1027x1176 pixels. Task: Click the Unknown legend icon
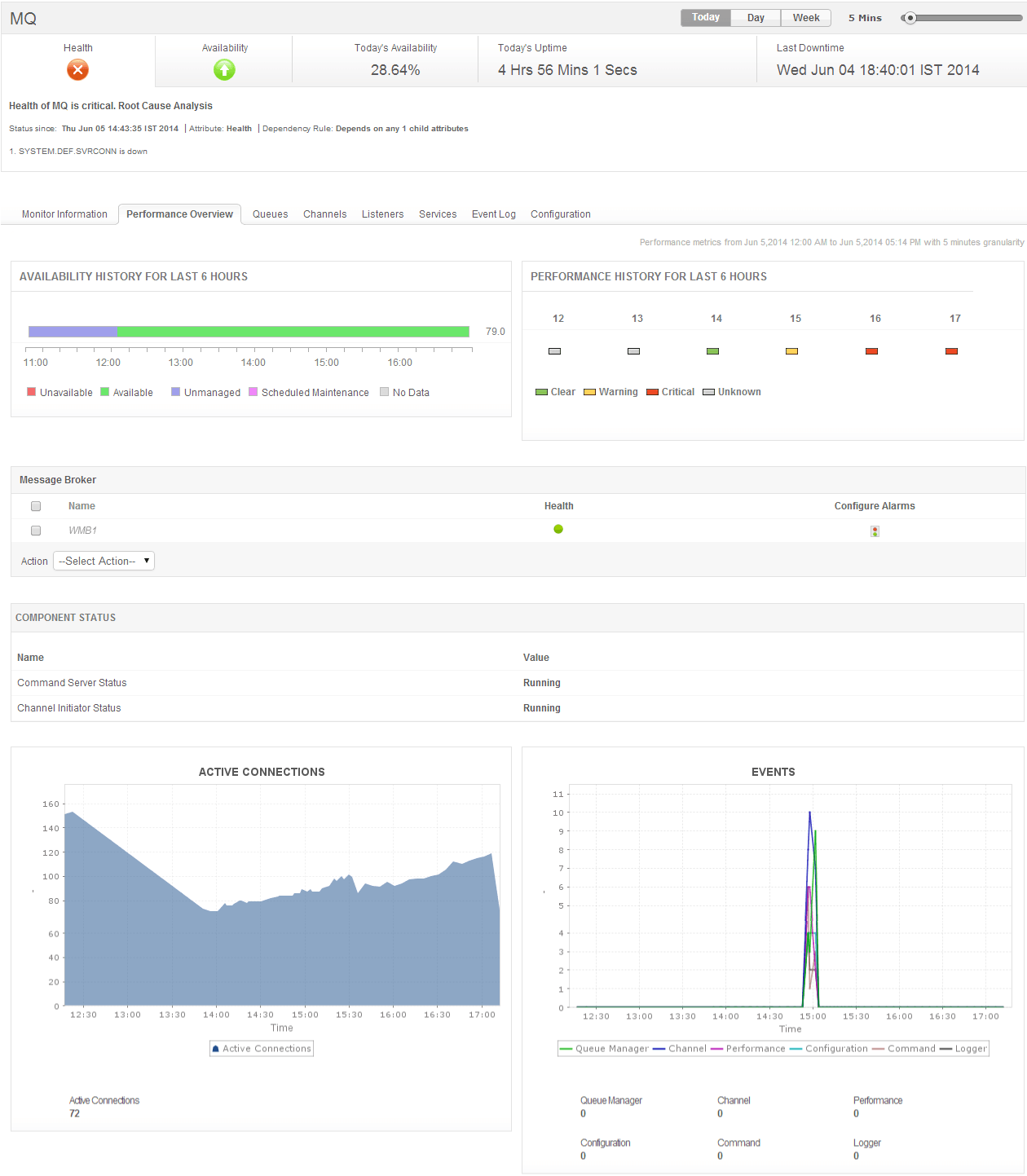(x=708, y=392)
